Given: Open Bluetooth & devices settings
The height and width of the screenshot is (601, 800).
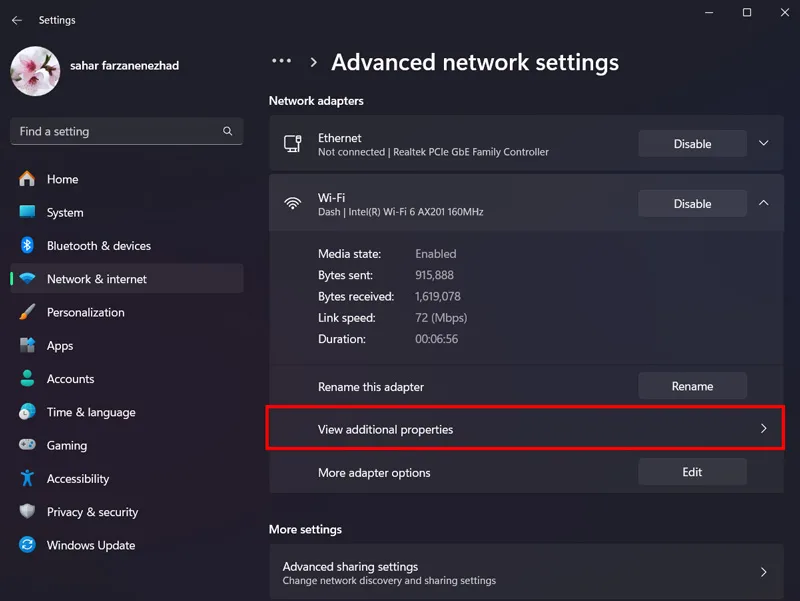Looking at the screenshot, I should (127, 245).
